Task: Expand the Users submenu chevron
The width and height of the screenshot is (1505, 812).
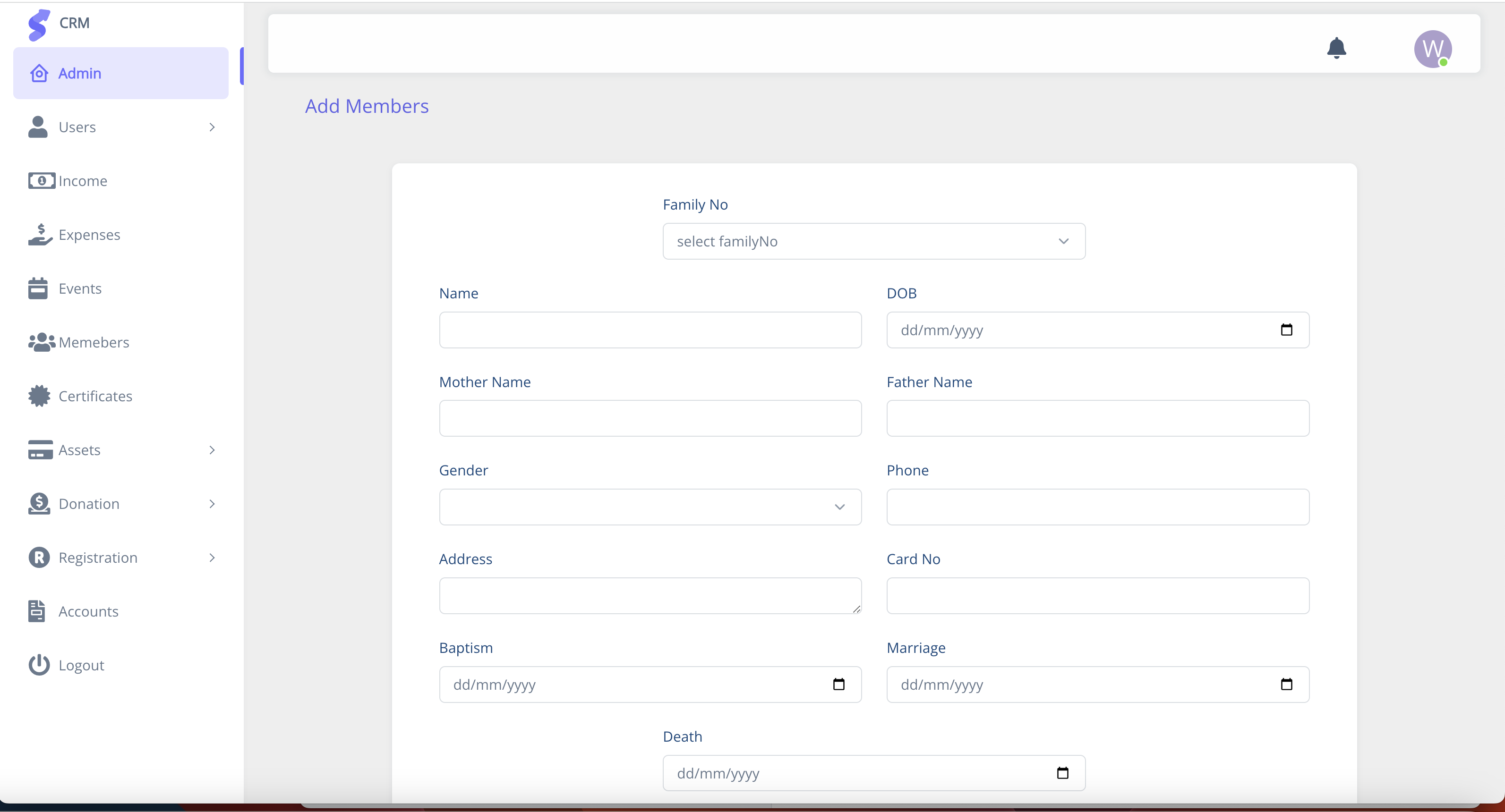Action: tap(212, 127)
